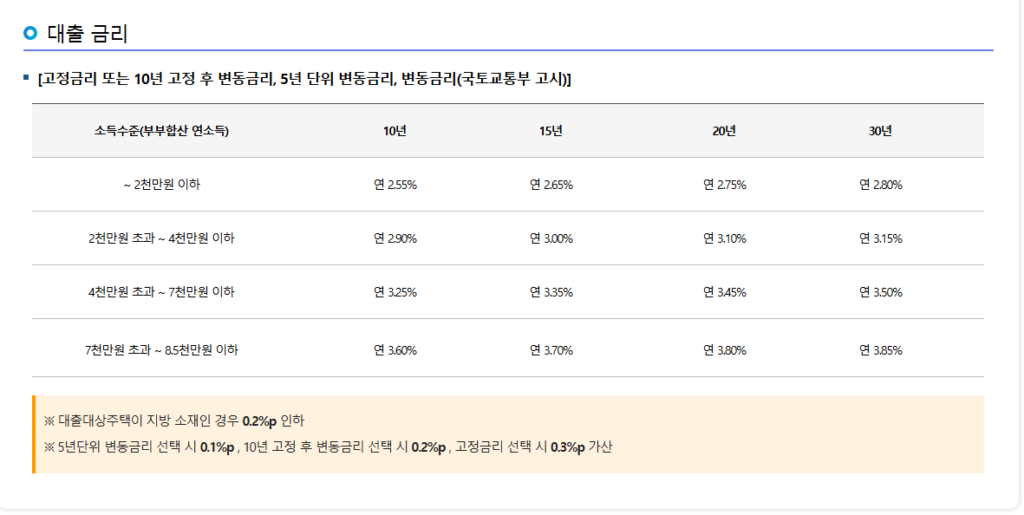Click the 30년 column header
The image size is (1024, 515).
tap(880, 131)
